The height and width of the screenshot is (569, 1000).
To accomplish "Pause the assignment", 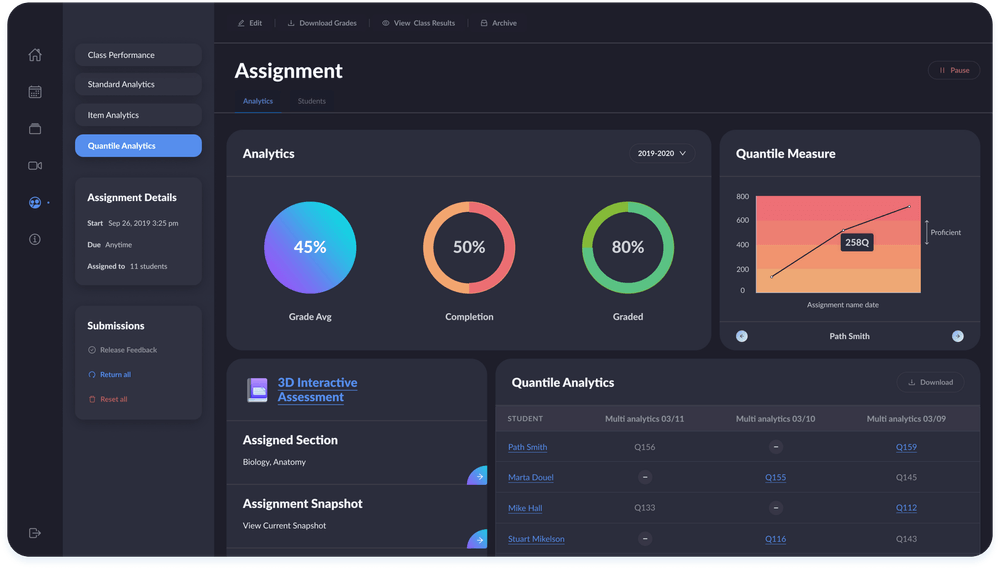I will tap(953, 71).
